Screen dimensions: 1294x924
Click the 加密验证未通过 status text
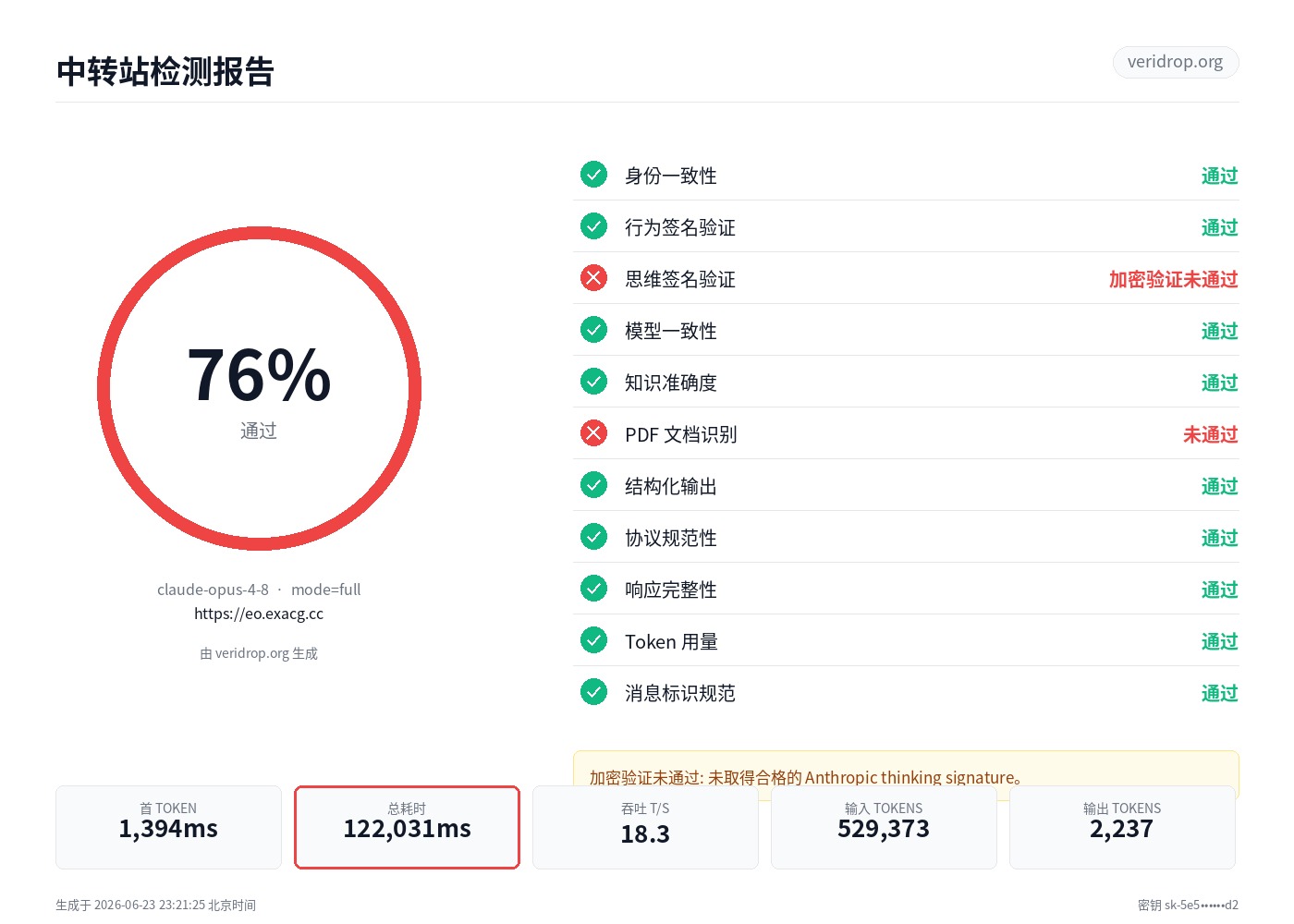point(1173,279)
